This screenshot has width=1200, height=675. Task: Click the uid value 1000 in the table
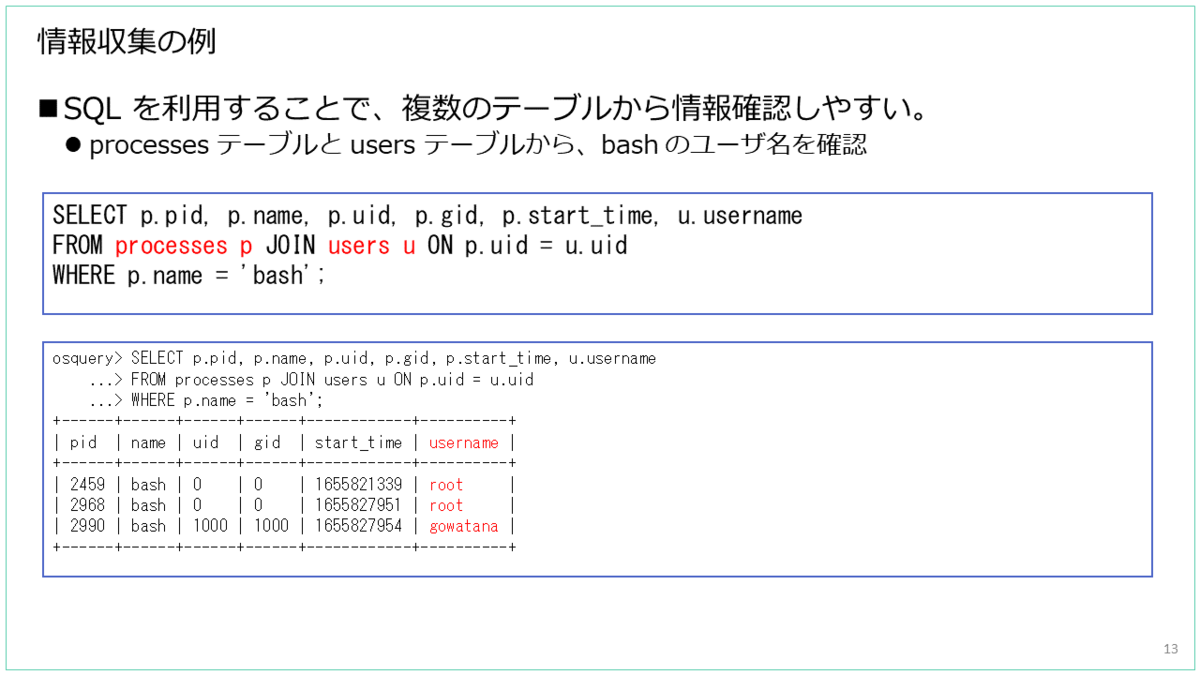(x=211, y=526)
